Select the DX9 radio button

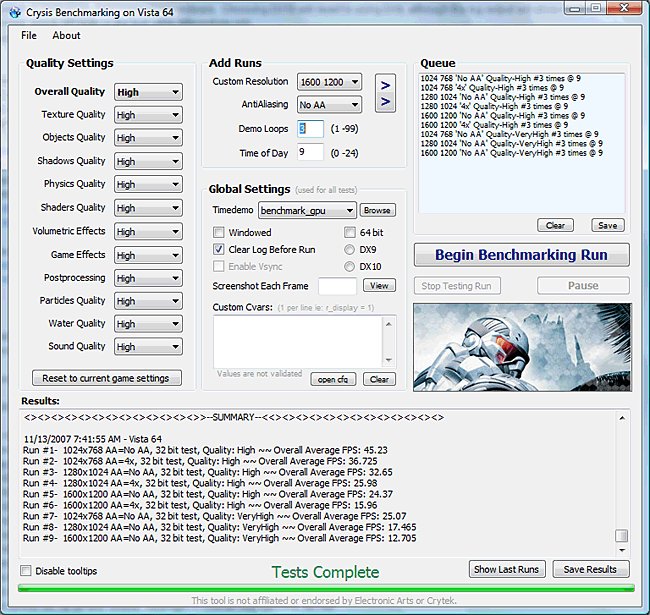pos(349,249)
